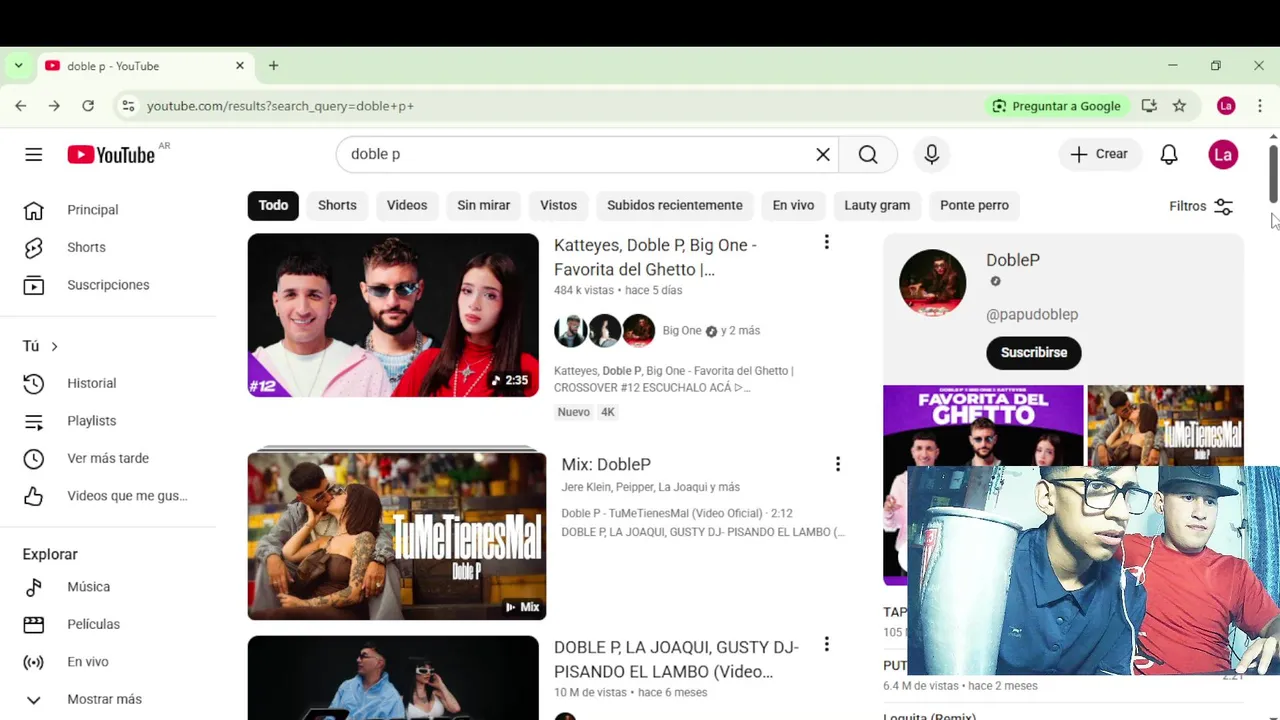Open the tab search dropdown arrow

tap(18, 66)
